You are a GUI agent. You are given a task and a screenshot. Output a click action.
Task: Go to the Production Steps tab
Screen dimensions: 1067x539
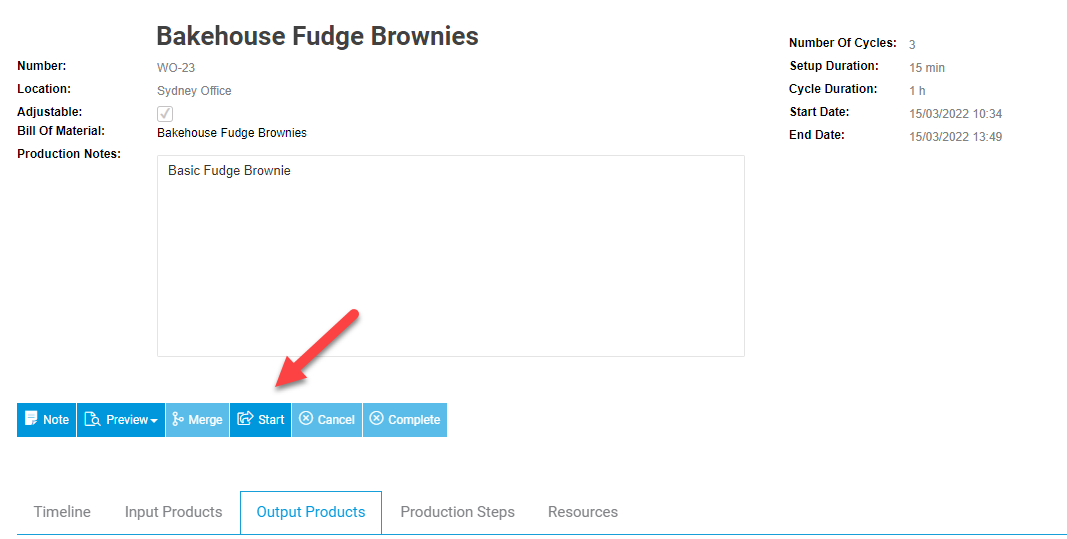[457, 512]
